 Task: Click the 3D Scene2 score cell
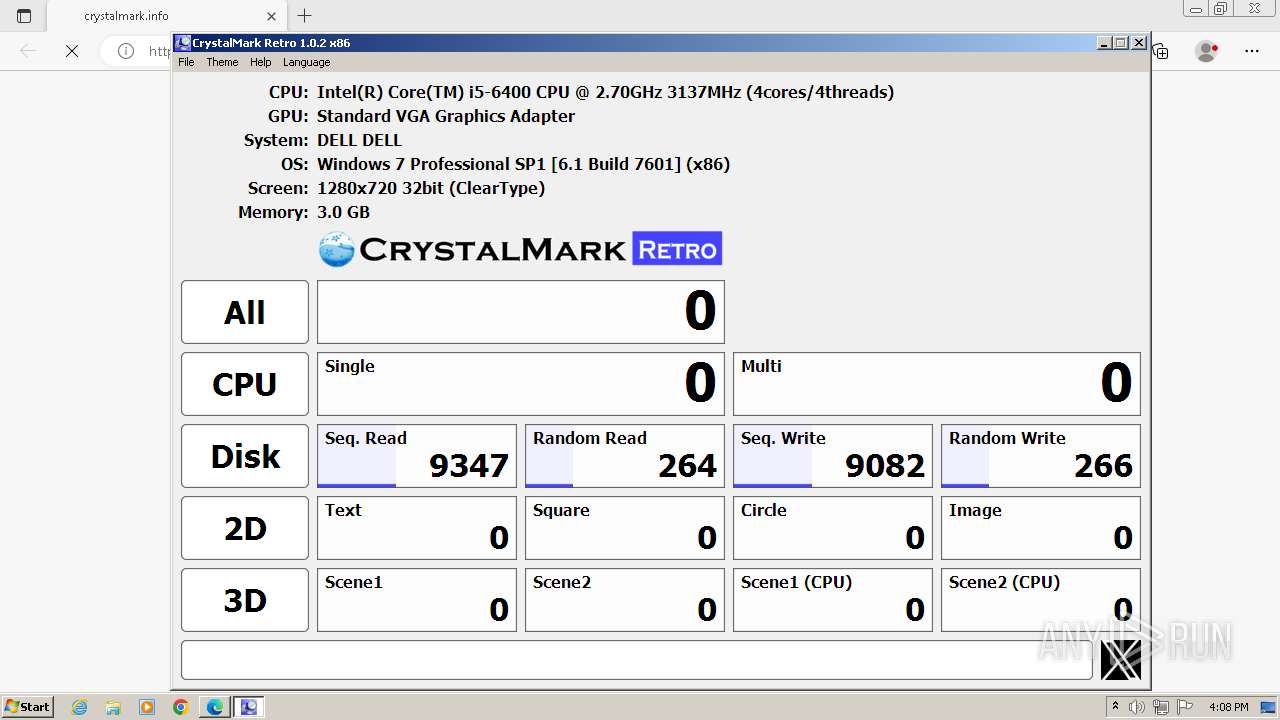pyautogui.click(x=625, y=600)
